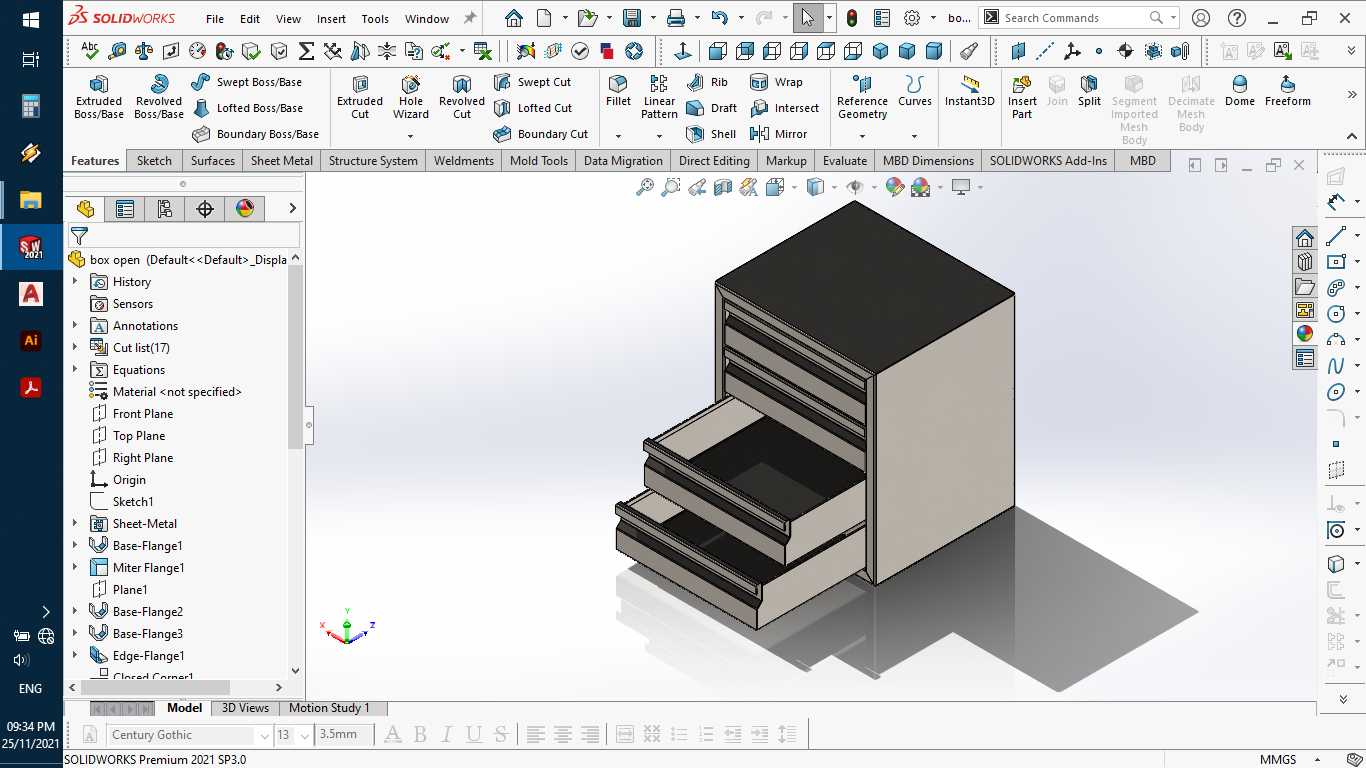Click the feature tree horizontal scrollbar

(x=155, y=688)
